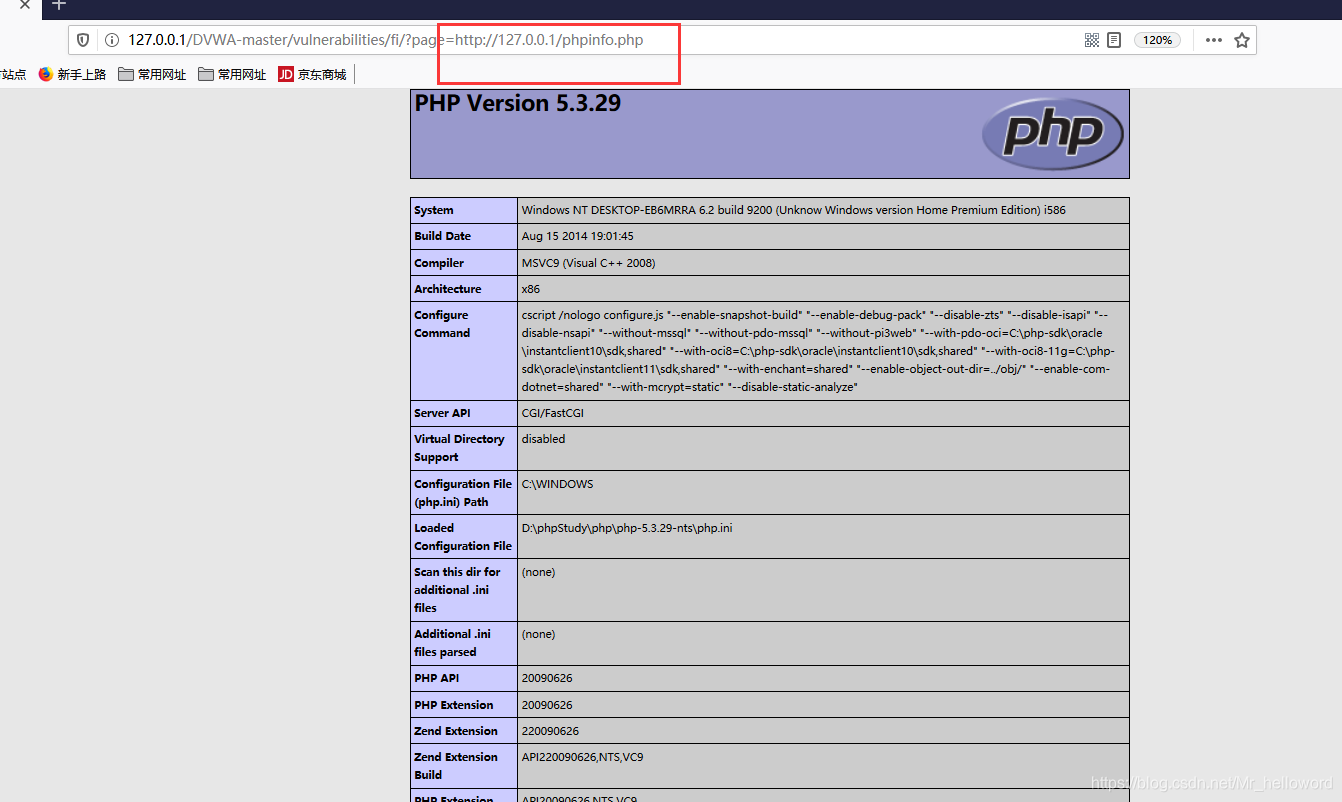
Task: Select the 'C:\WINDOWS' value
Action: [x=557, y=484]
